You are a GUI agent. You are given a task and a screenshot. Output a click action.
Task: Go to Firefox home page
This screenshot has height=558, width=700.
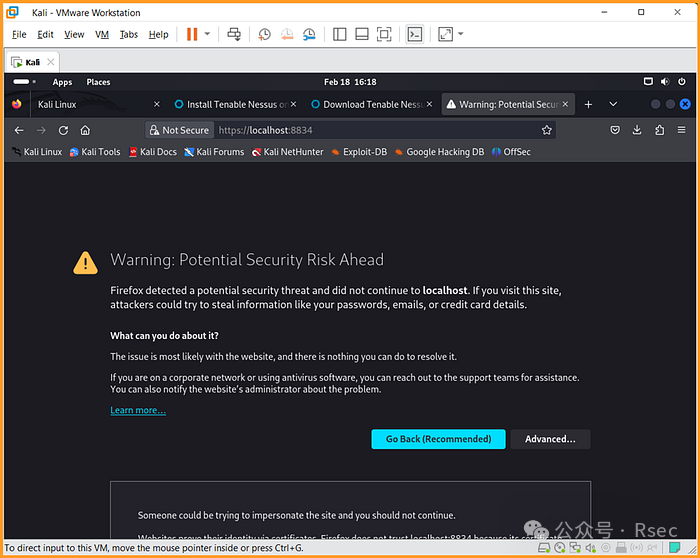tap(85, 130)
